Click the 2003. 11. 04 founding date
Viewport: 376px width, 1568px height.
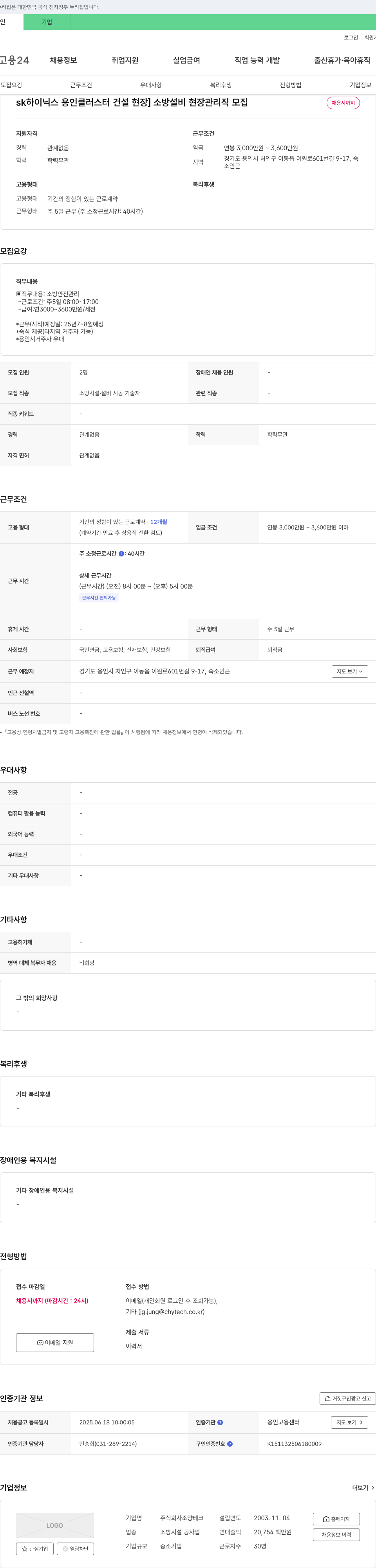272,1518
